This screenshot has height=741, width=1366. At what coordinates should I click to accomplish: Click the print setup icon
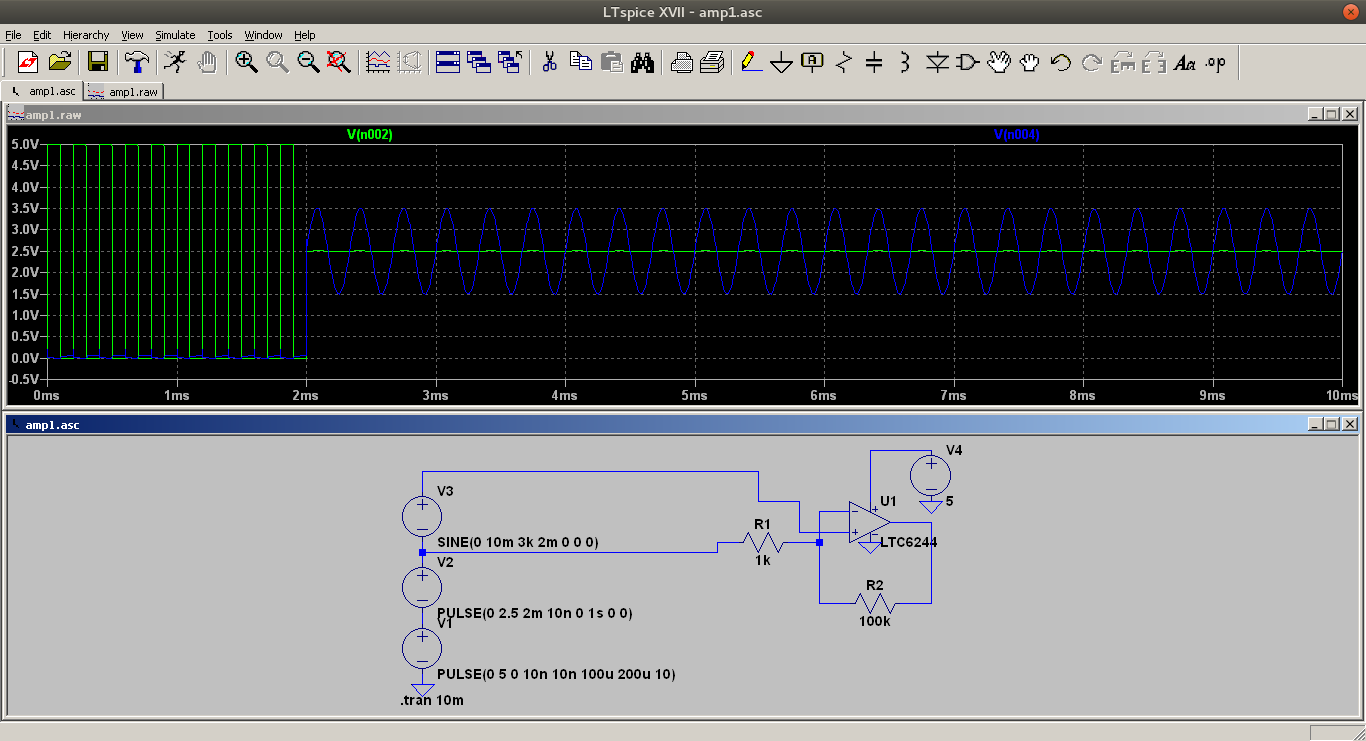click(x=681, y=62)
